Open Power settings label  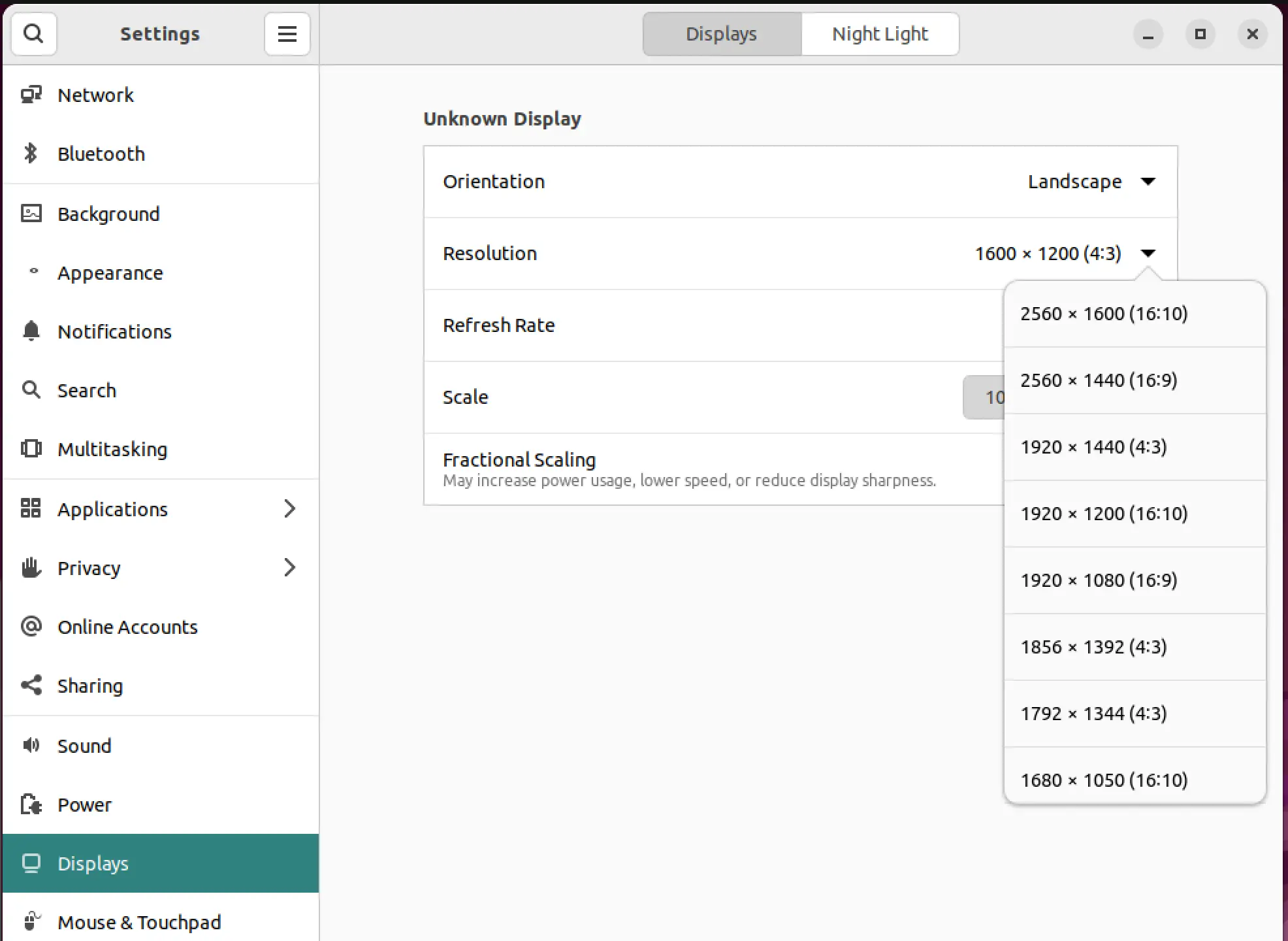[84, 804]
